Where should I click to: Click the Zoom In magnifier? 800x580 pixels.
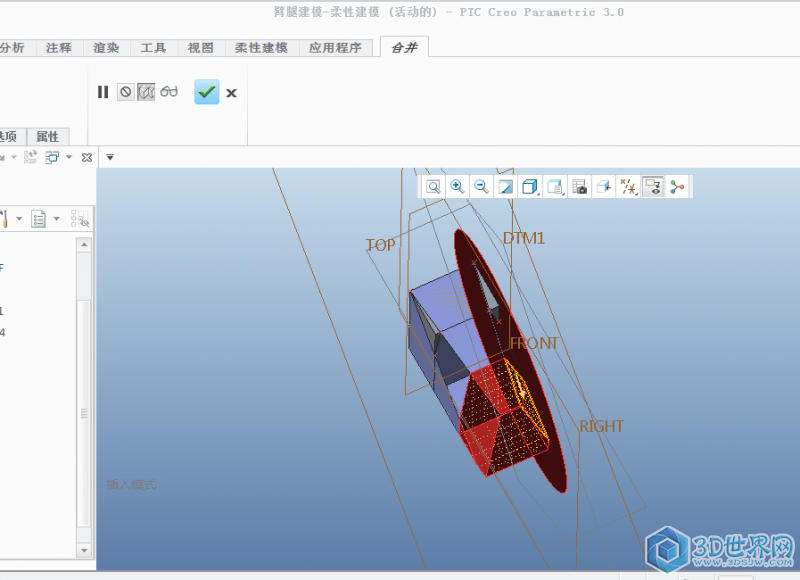click(457, 187)
